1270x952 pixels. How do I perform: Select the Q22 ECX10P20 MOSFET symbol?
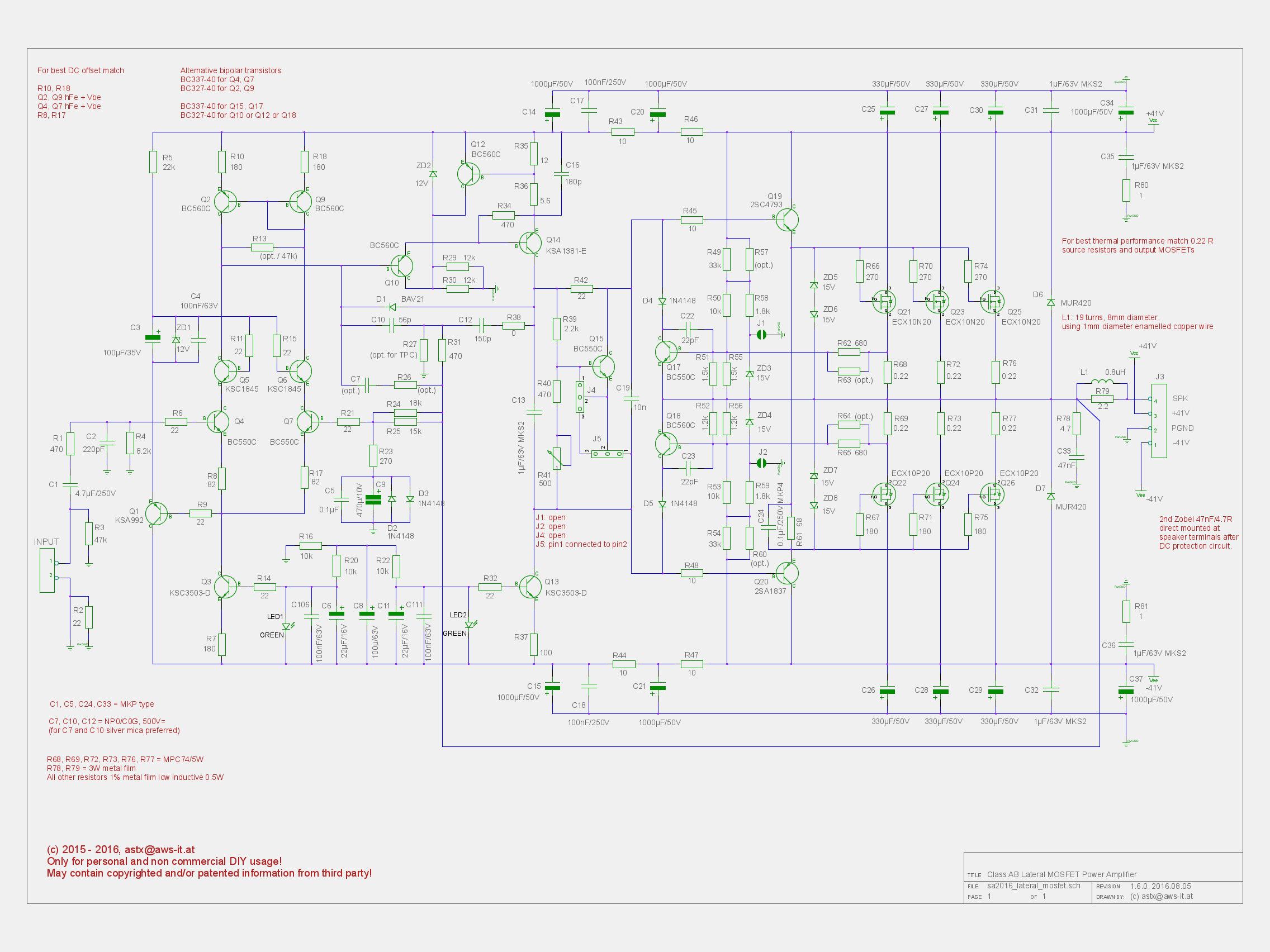(884, 494)
